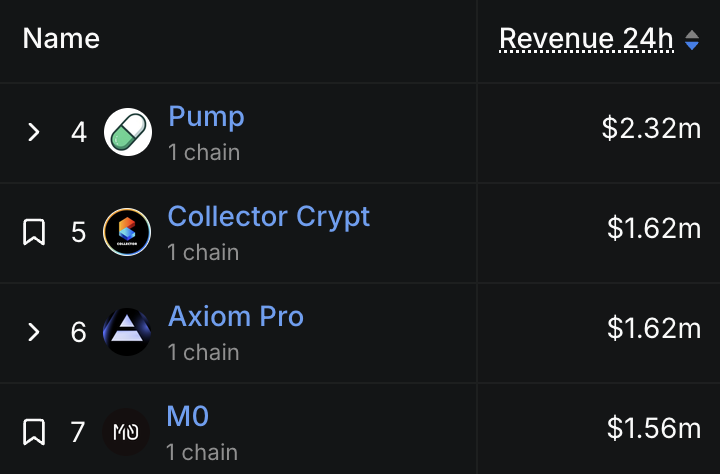
Task: Click the Axiom Pro triangle logo
Action: 127,332
